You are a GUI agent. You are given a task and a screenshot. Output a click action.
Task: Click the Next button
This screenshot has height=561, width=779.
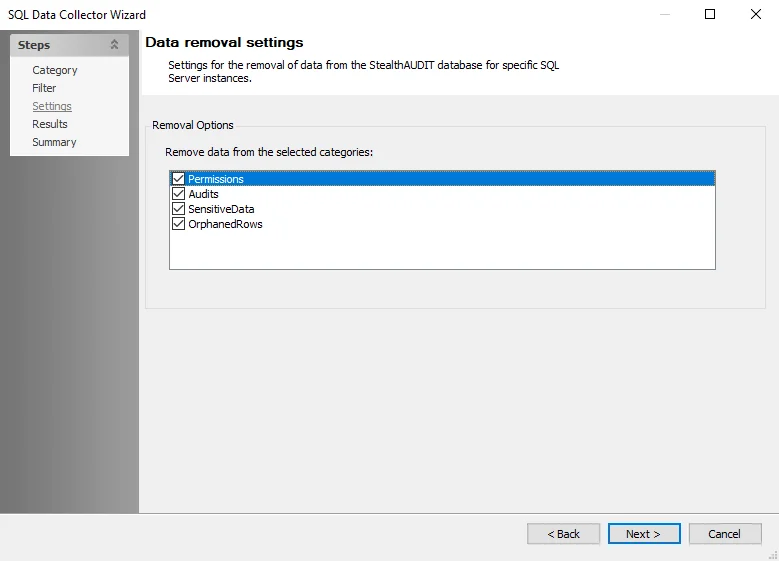click(644, 534)
